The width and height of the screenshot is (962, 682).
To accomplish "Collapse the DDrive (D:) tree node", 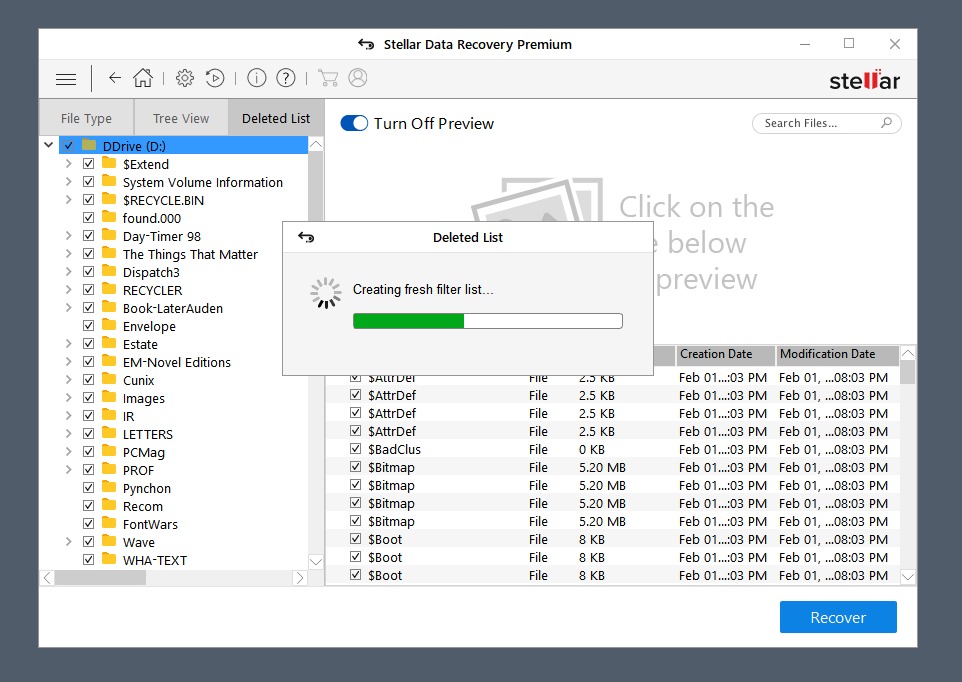I will 48,144.
